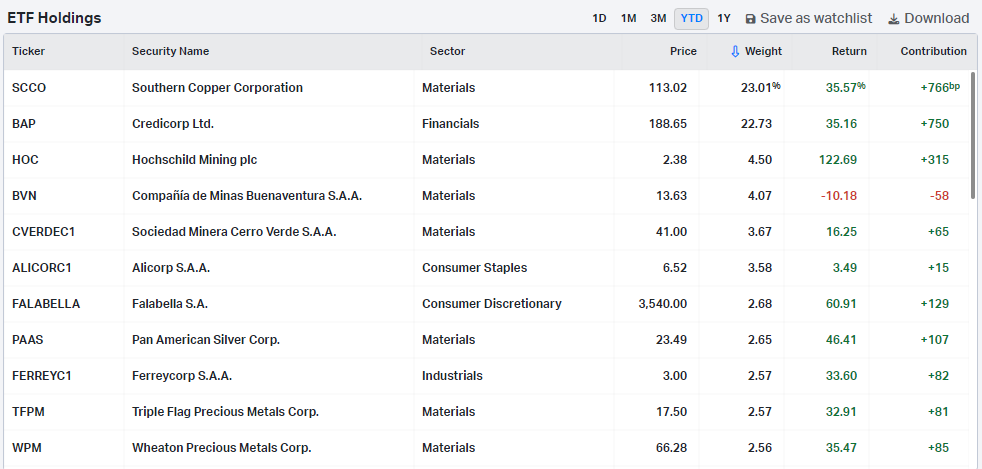
Task: Click weight 23.01%
Action: (760, 88)
